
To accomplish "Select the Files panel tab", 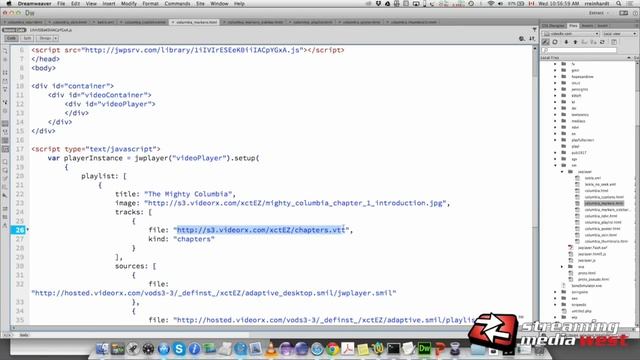I will (573, 26).
